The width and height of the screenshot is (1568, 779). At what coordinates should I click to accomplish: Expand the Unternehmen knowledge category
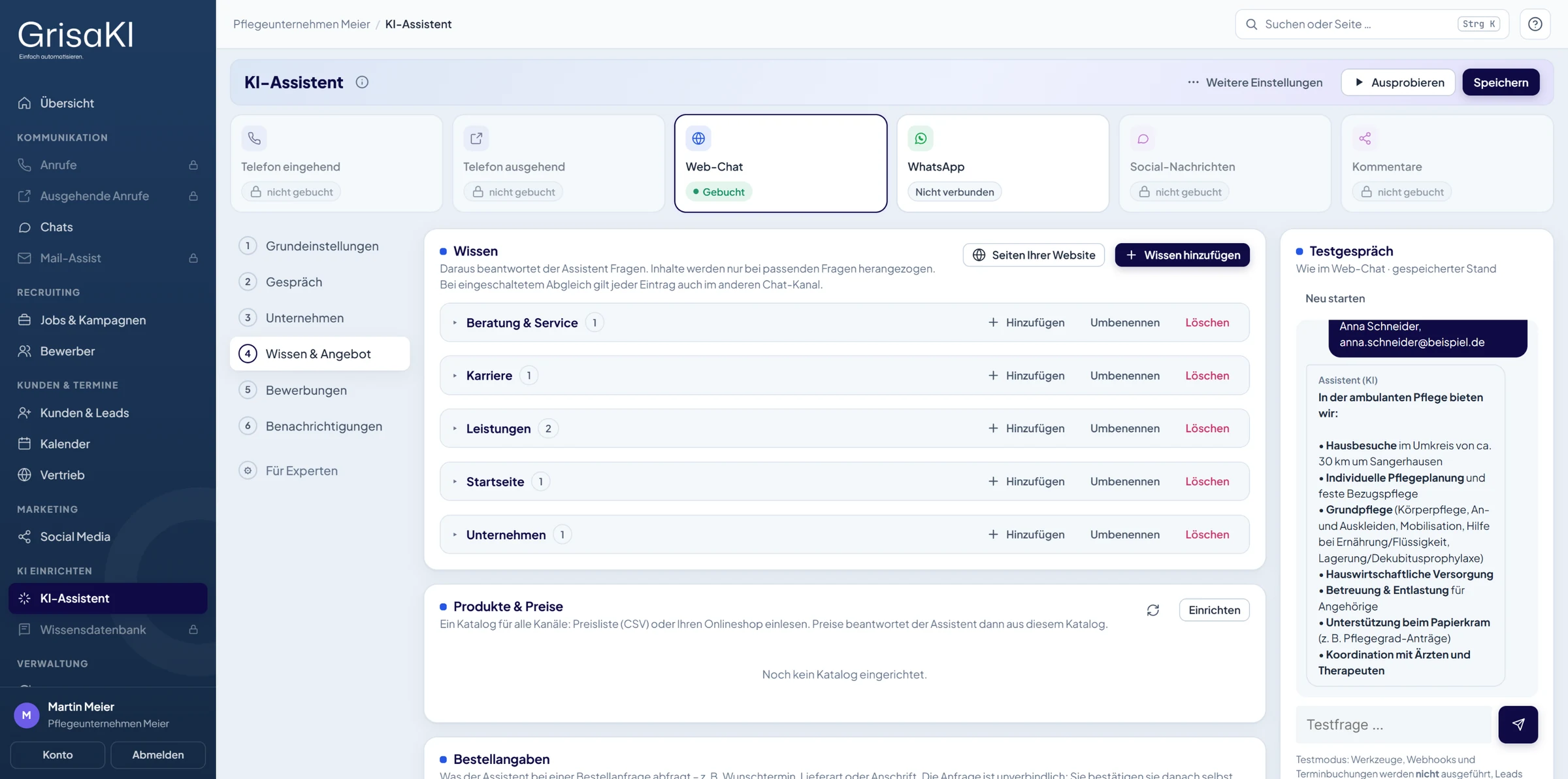tap(455, 535)
